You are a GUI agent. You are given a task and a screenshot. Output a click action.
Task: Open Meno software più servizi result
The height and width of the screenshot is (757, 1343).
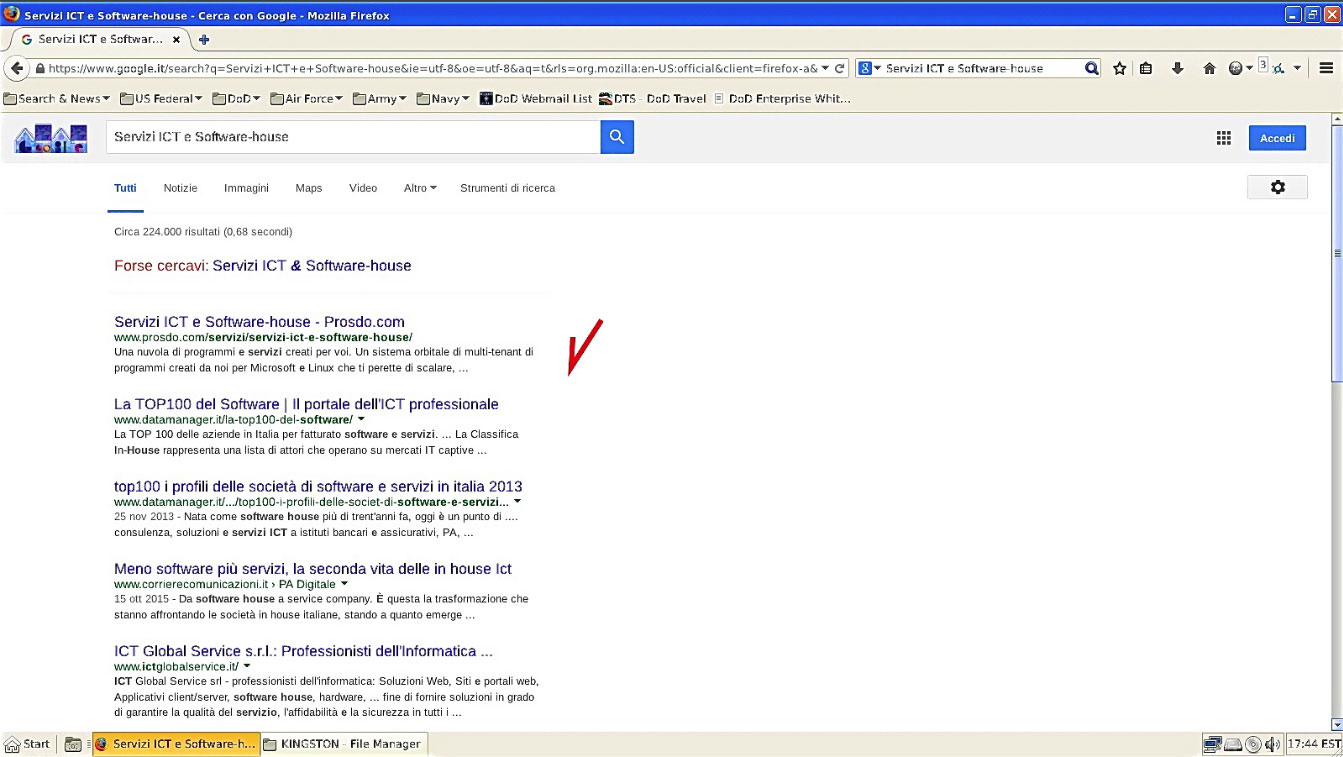(x=313, y=569)
